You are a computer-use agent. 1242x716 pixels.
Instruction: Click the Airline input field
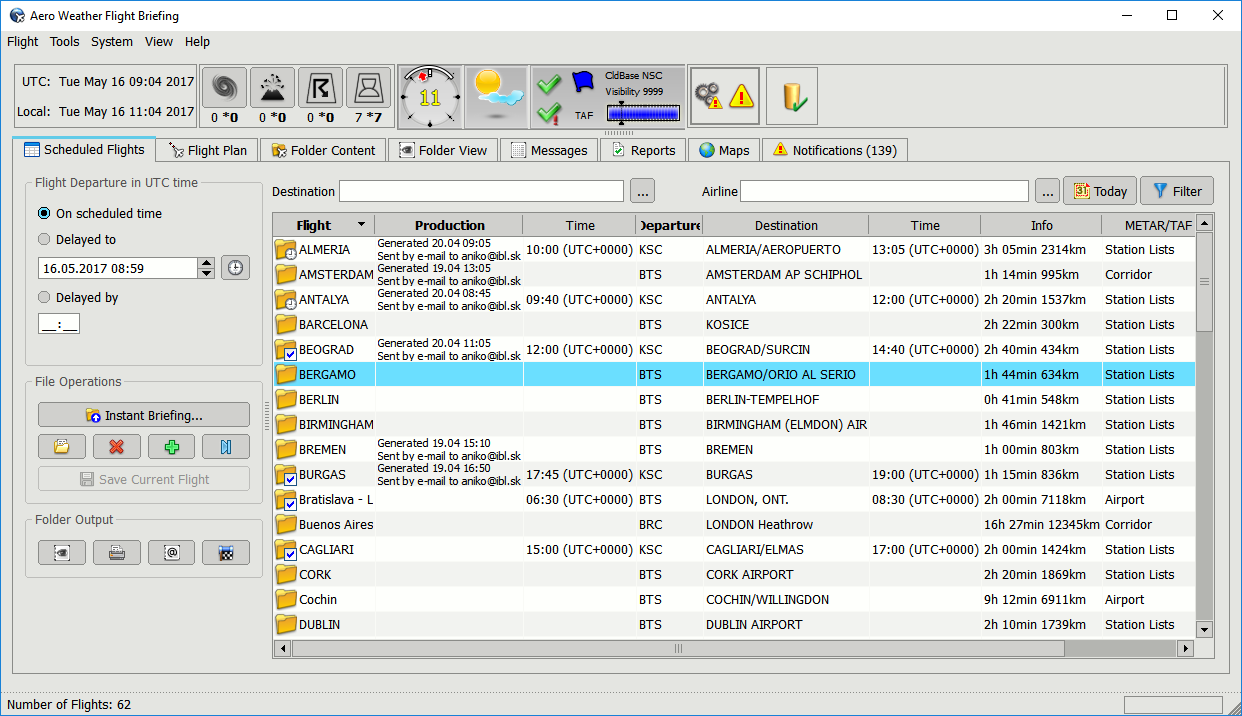pyautogui.click(x=884, y=191)
